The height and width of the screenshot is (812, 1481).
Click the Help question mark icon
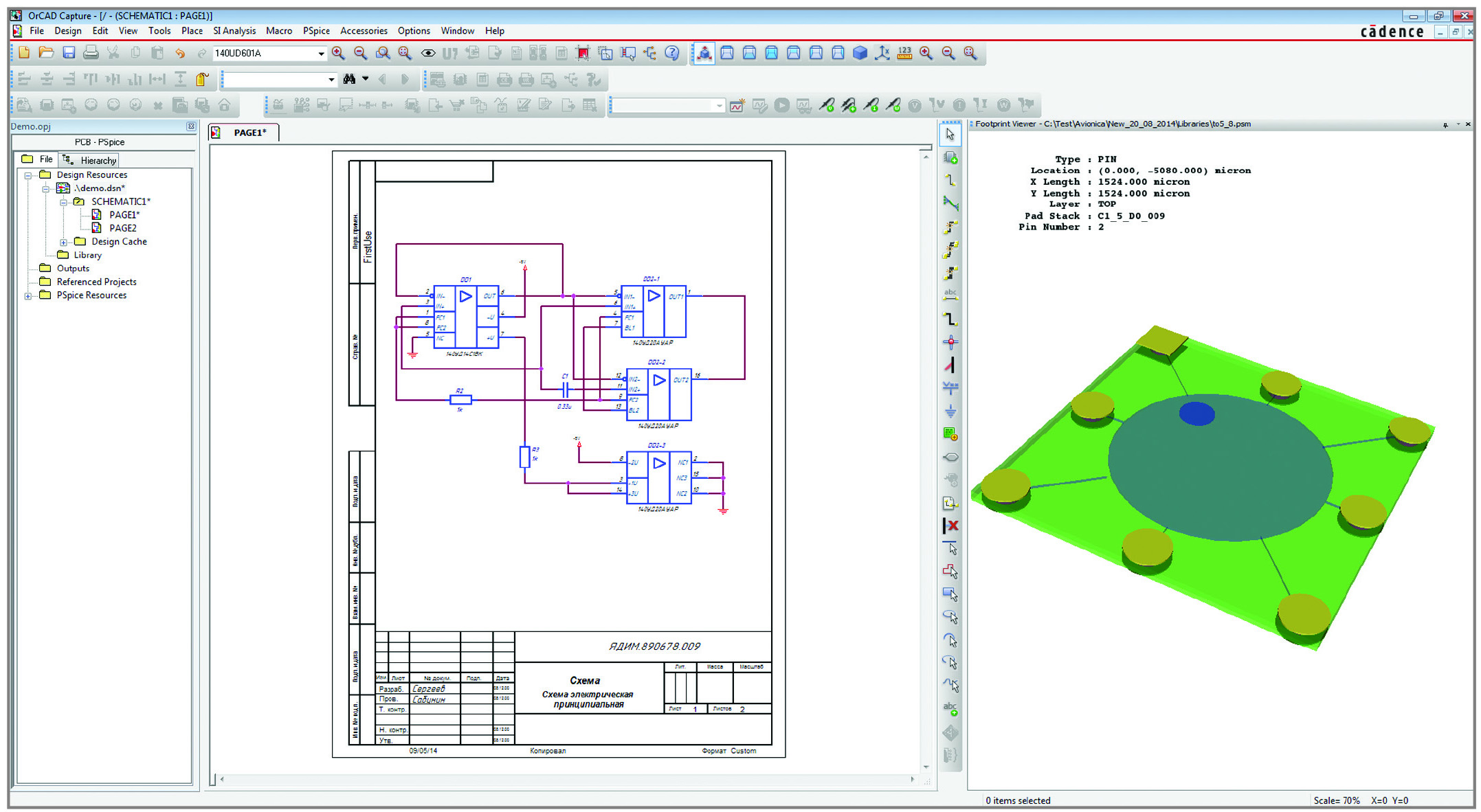click(672, 53)
